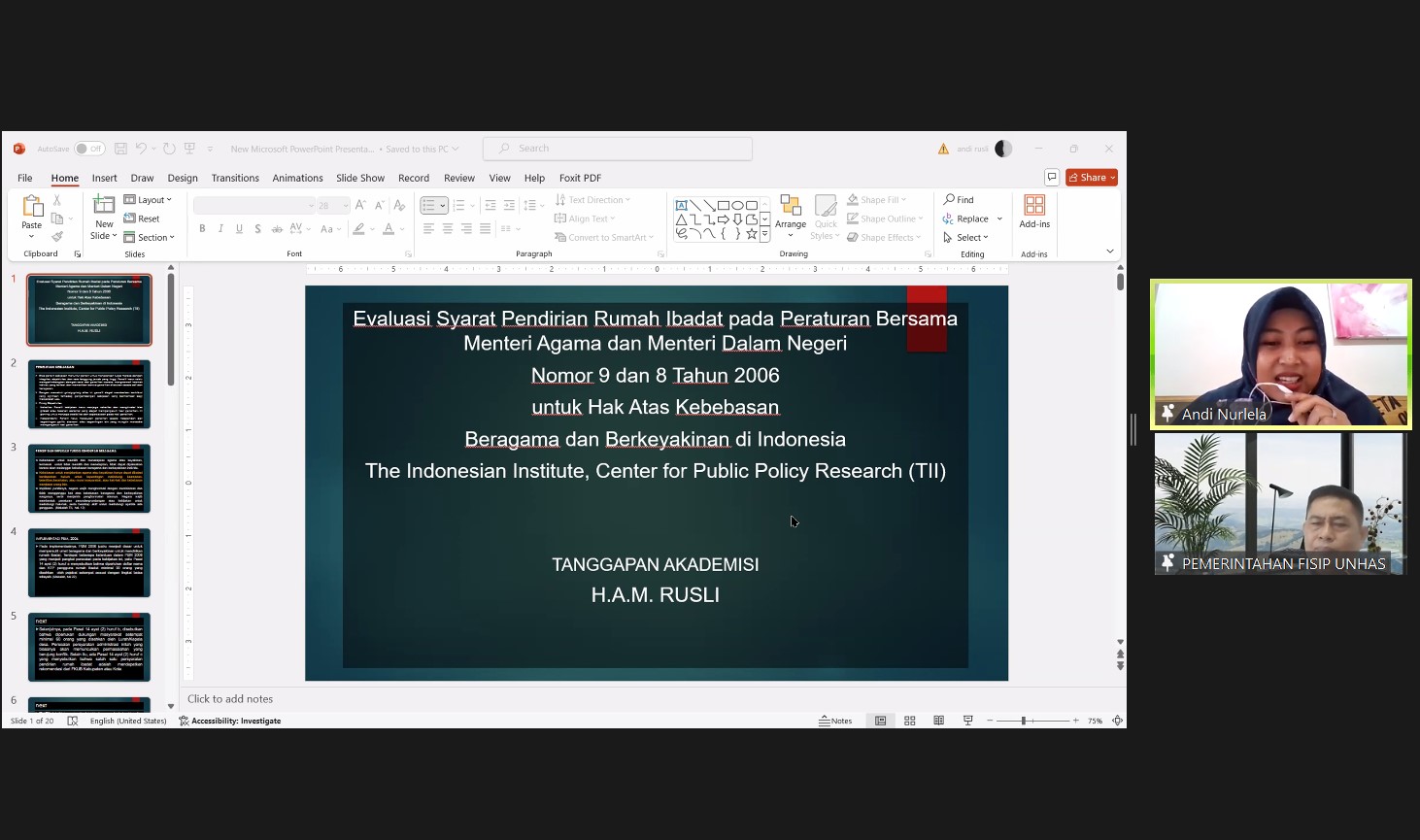Expand the Layout dropdown

point(149,200)
